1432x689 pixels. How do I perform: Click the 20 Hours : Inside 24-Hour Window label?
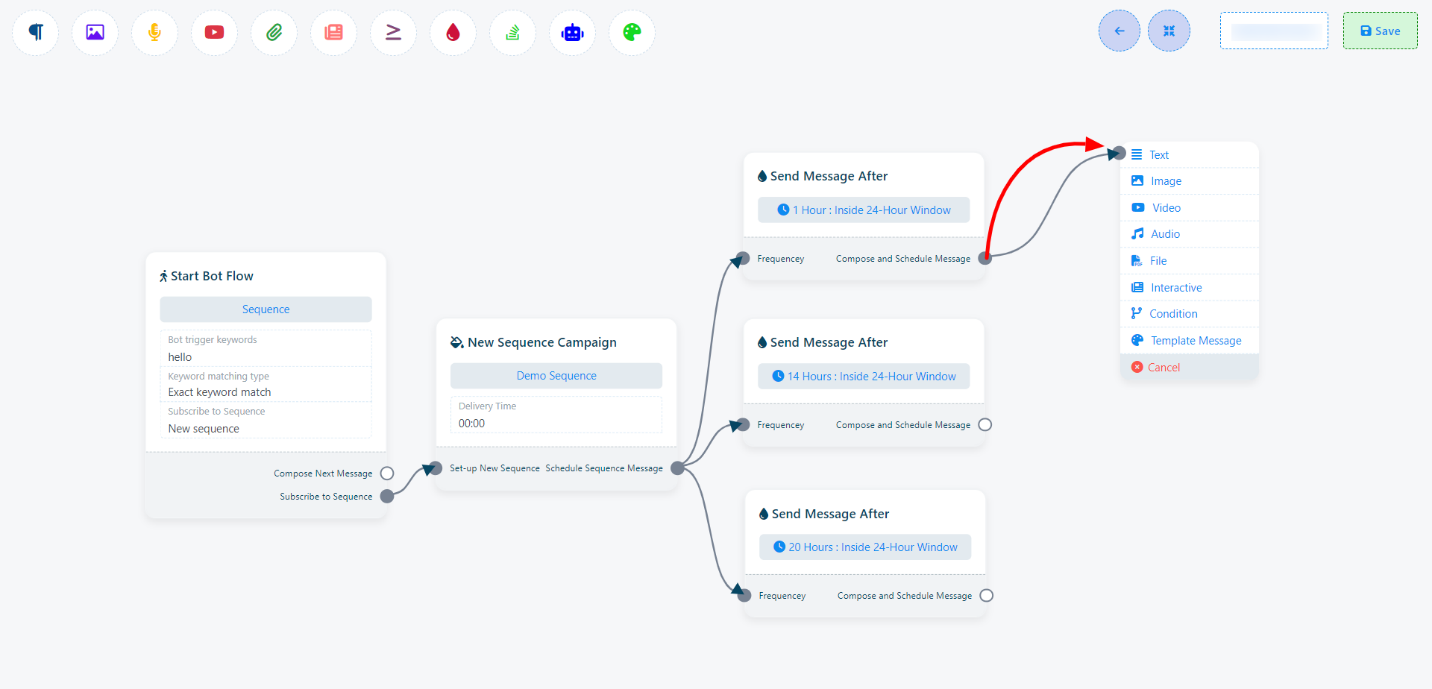pos(865,548)
